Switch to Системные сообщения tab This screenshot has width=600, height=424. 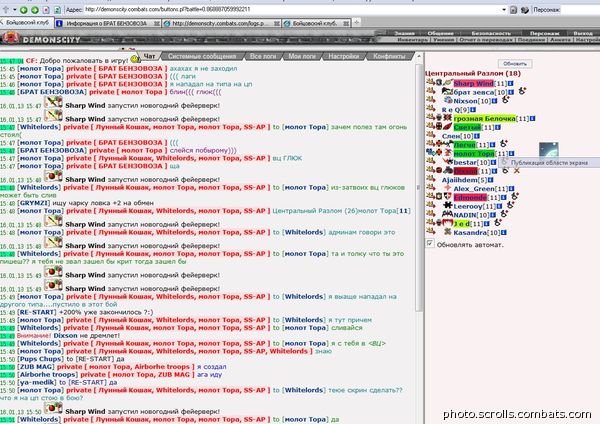(x=202, y=57)
